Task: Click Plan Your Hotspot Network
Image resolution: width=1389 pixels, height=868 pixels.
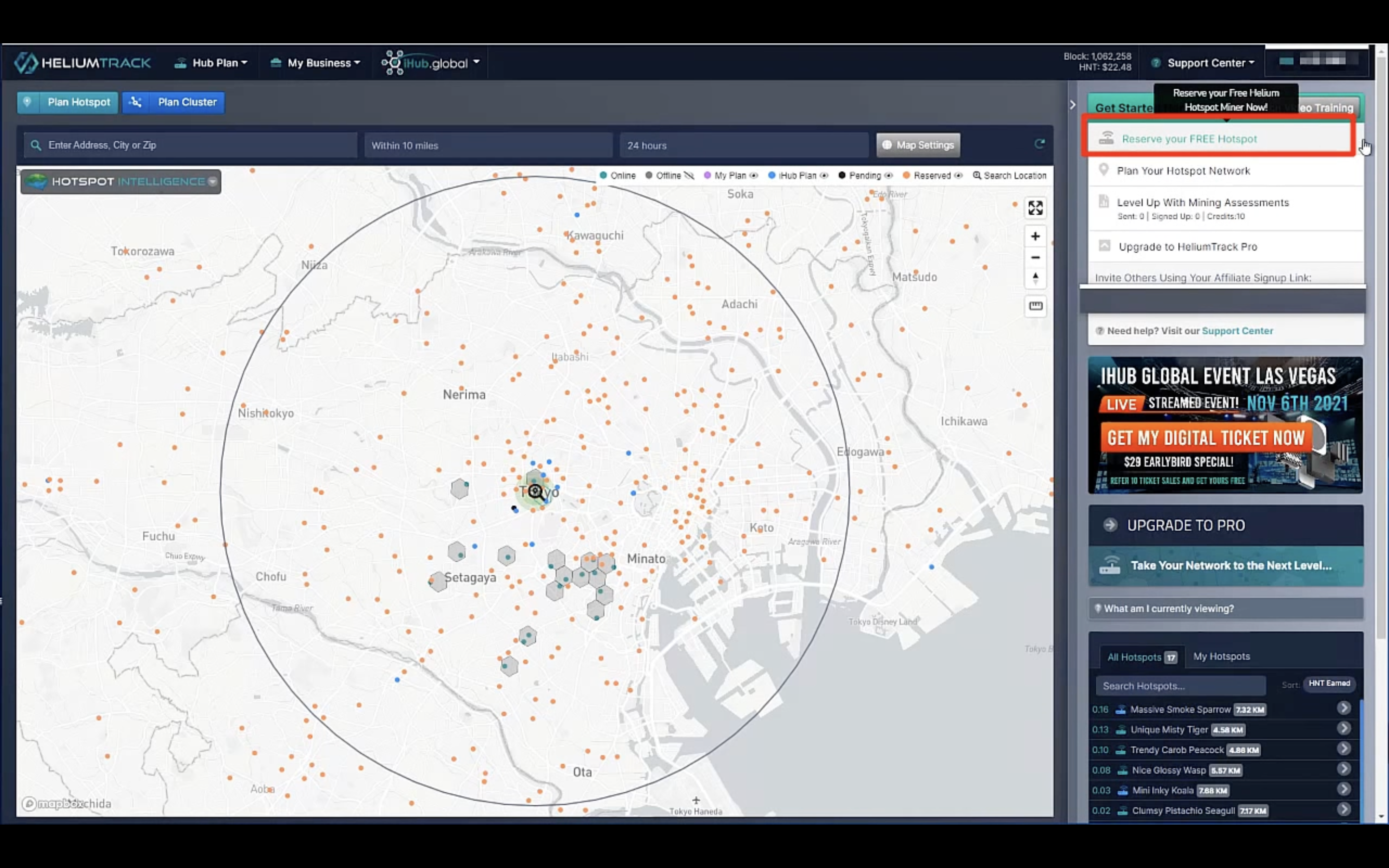Action: coord(1226,171)
